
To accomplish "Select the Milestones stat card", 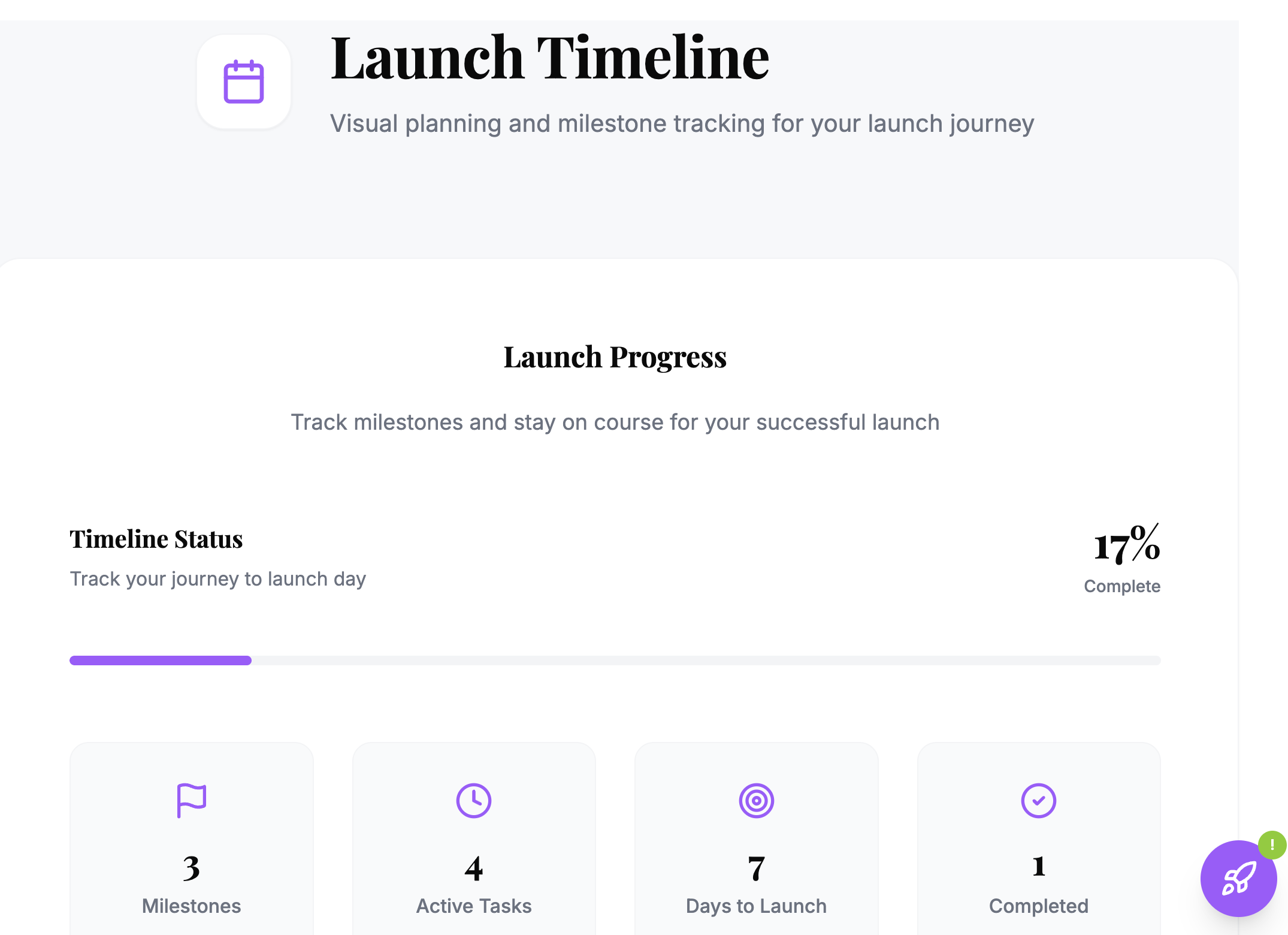I will click(x=191, y=839).
